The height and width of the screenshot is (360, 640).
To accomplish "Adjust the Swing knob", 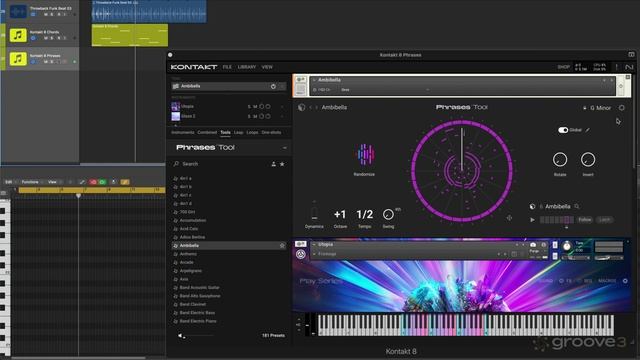I will pos(388,214).
